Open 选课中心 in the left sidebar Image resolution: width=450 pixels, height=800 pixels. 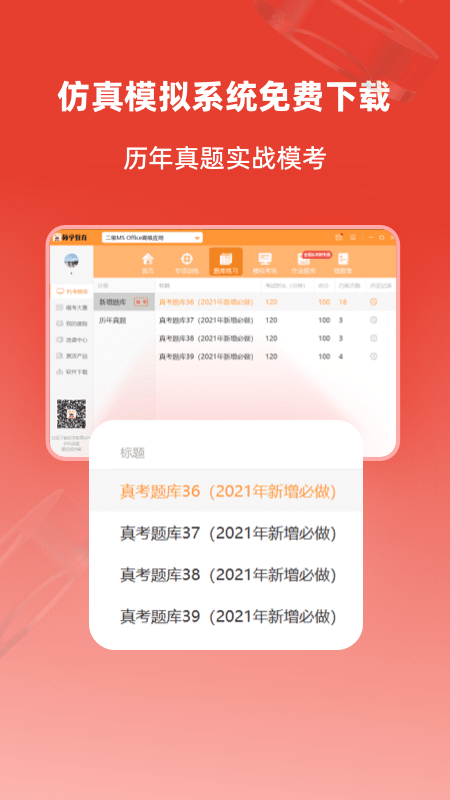(72, 340)
